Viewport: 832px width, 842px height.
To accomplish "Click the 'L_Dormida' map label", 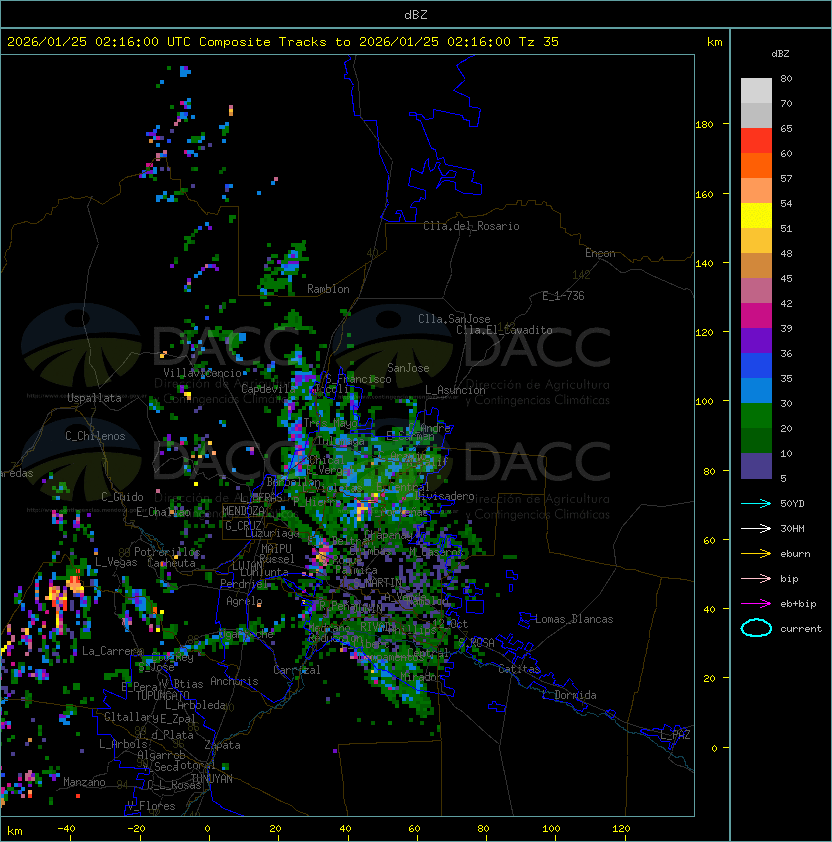I will click(x=569, y=695).
